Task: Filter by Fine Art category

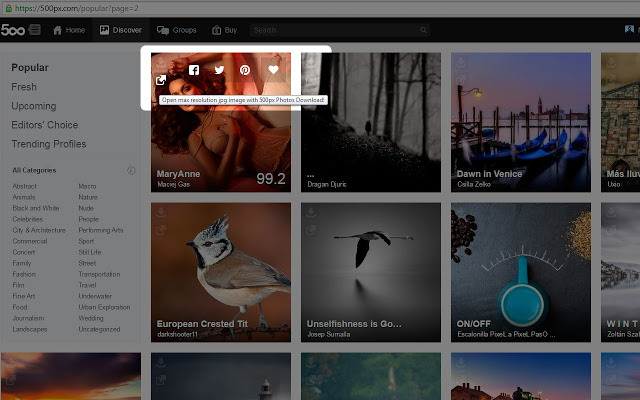Action: 24,296
